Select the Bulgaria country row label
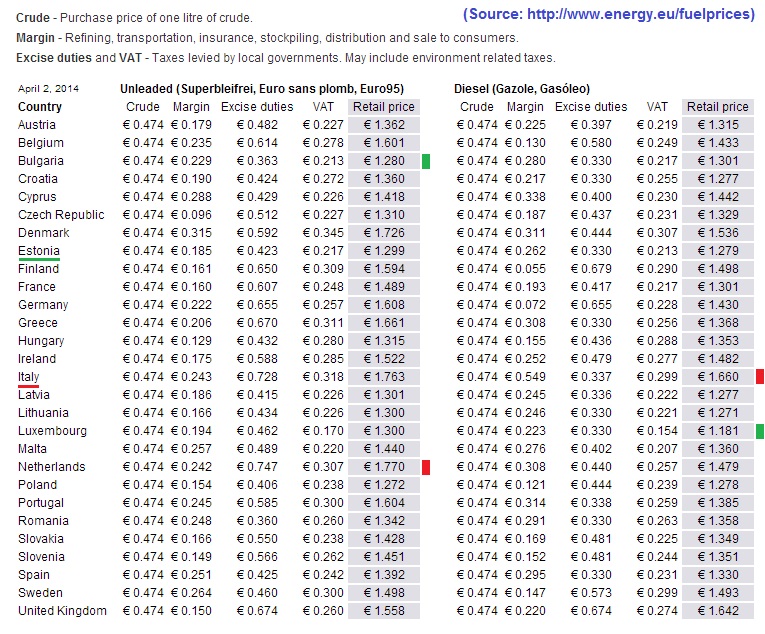This screenshot has width=765, height=634. pos(41,161)
